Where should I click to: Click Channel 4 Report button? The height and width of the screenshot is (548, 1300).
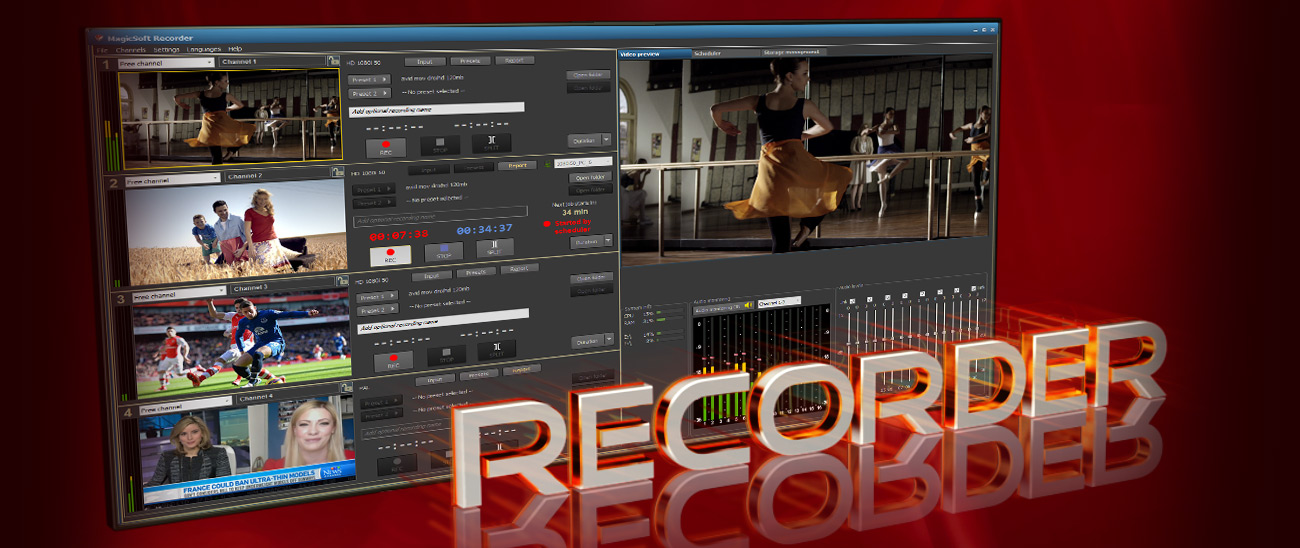point(521,369)
